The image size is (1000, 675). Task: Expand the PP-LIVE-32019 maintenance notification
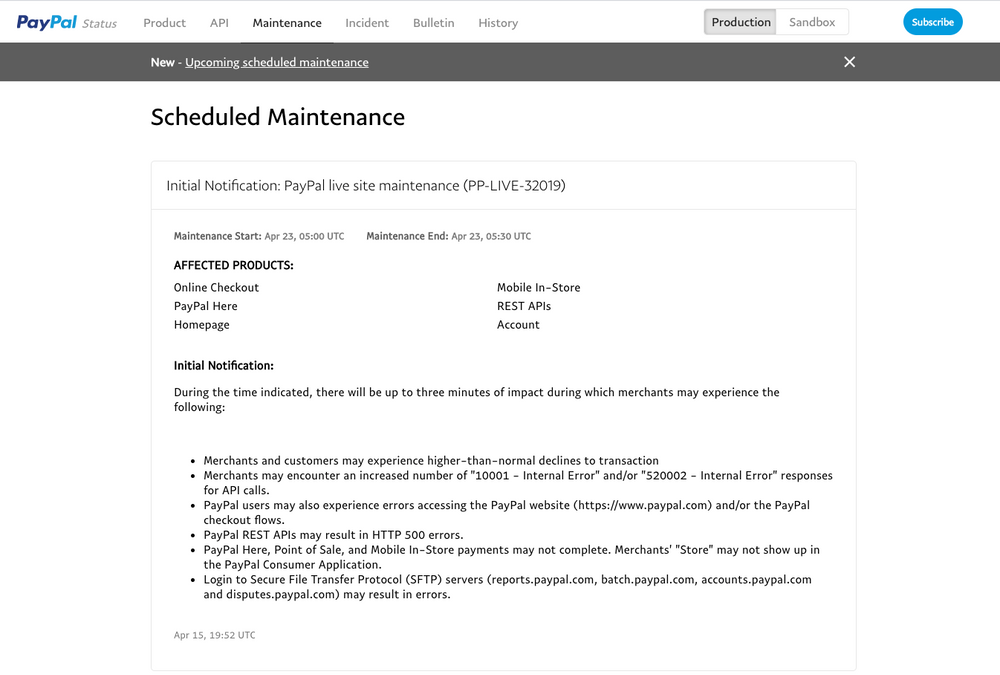point(365,185)
